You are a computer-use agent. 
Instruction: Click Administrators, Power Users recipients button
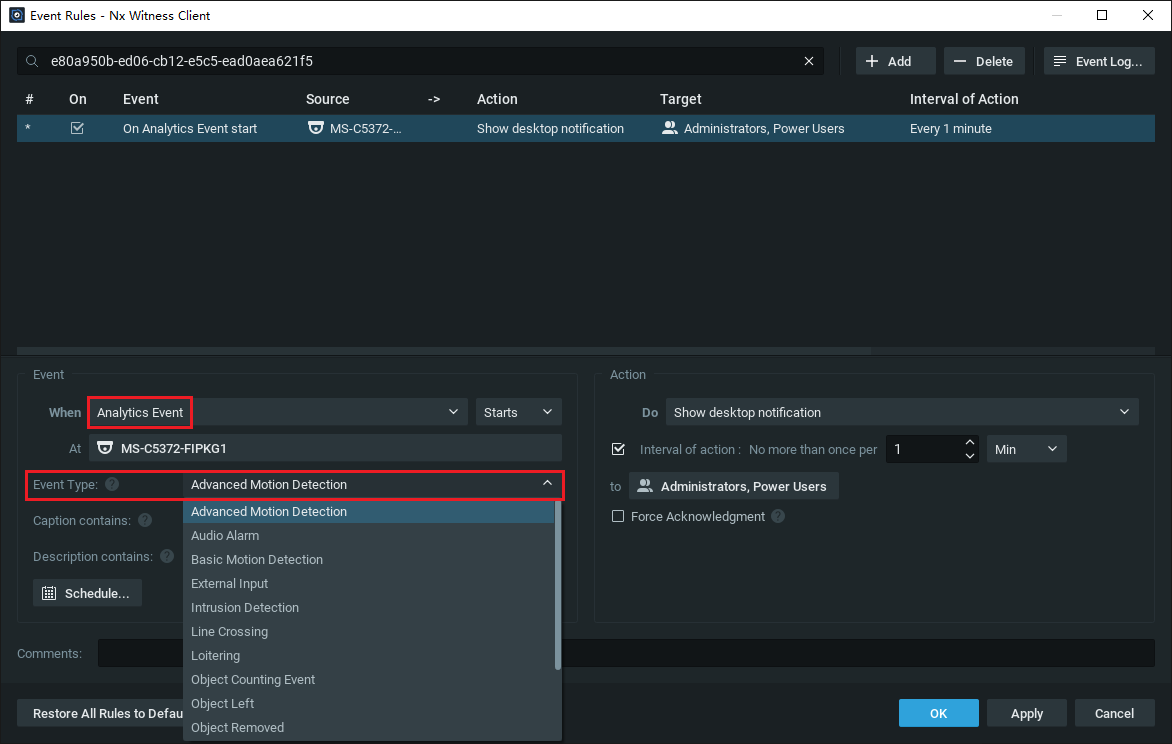pos(733,486)
